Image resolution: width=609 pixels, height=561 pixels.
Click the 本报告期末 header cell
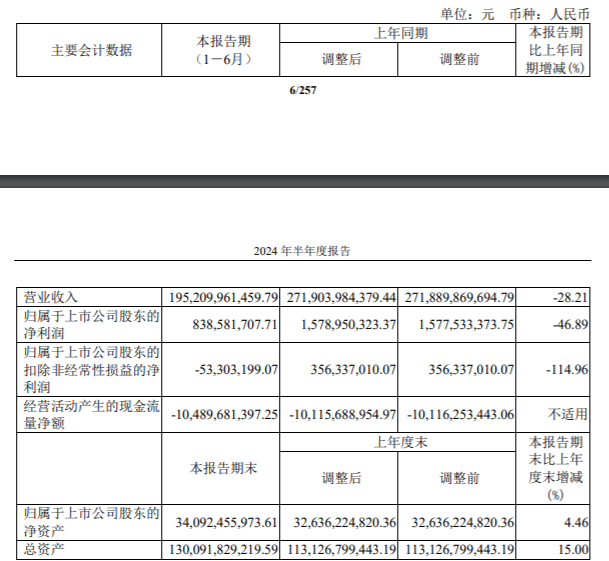[223, 469]
